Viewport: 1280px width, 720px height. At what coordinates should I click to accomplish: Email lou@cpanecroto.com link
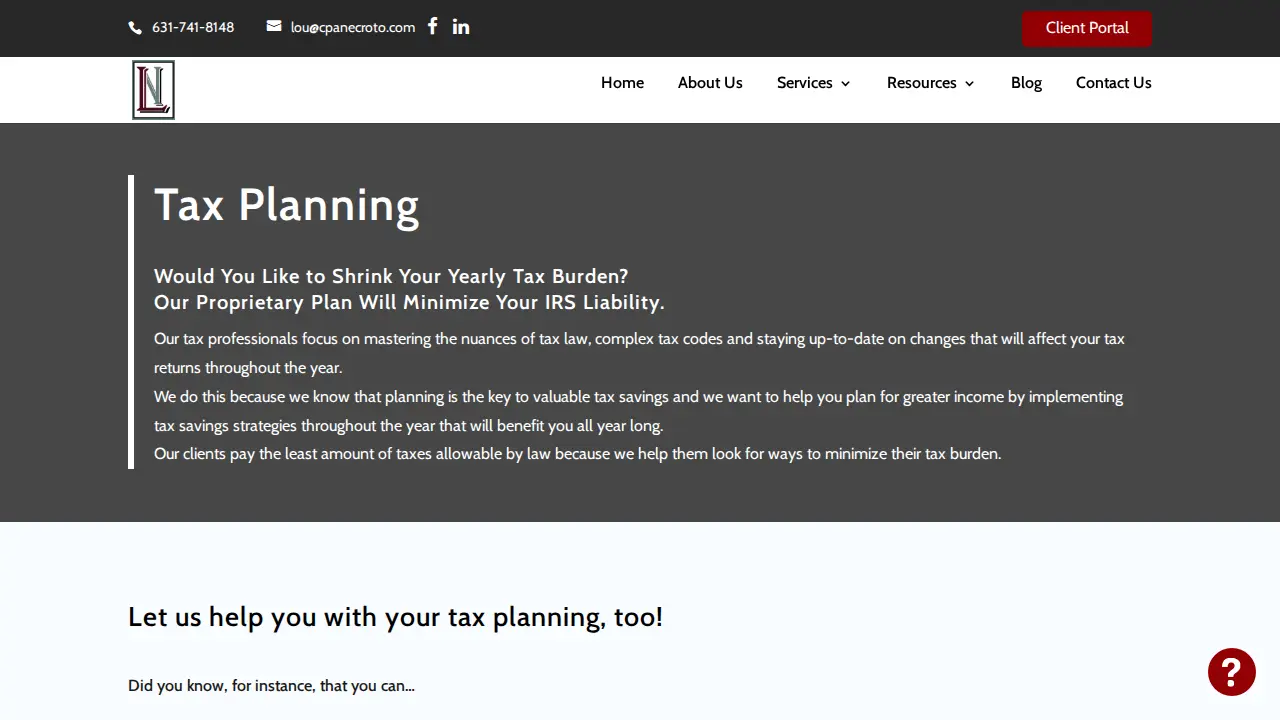pyautogui.click(x=353, y=27)
